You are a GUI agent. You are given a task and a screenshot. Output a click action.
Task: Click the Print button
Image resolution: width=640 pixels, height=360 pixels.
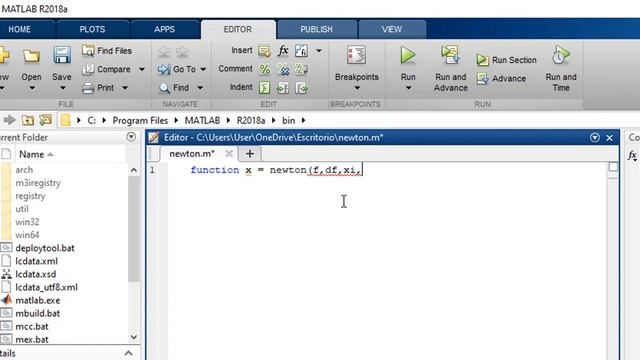pos(98,88)
